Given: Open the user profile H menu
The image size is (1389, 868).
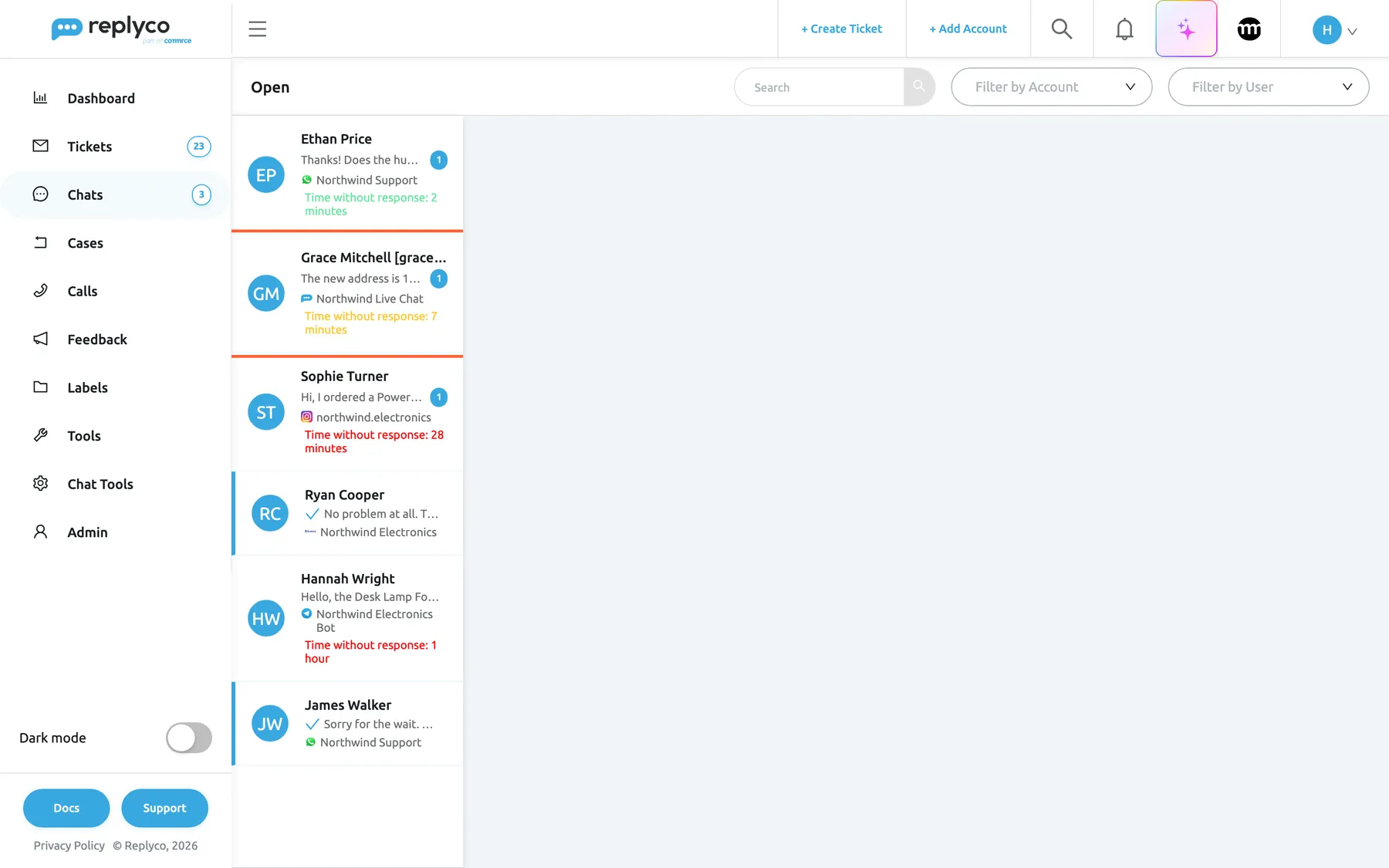Looking at the screenshot, I should click(1335, 30).
